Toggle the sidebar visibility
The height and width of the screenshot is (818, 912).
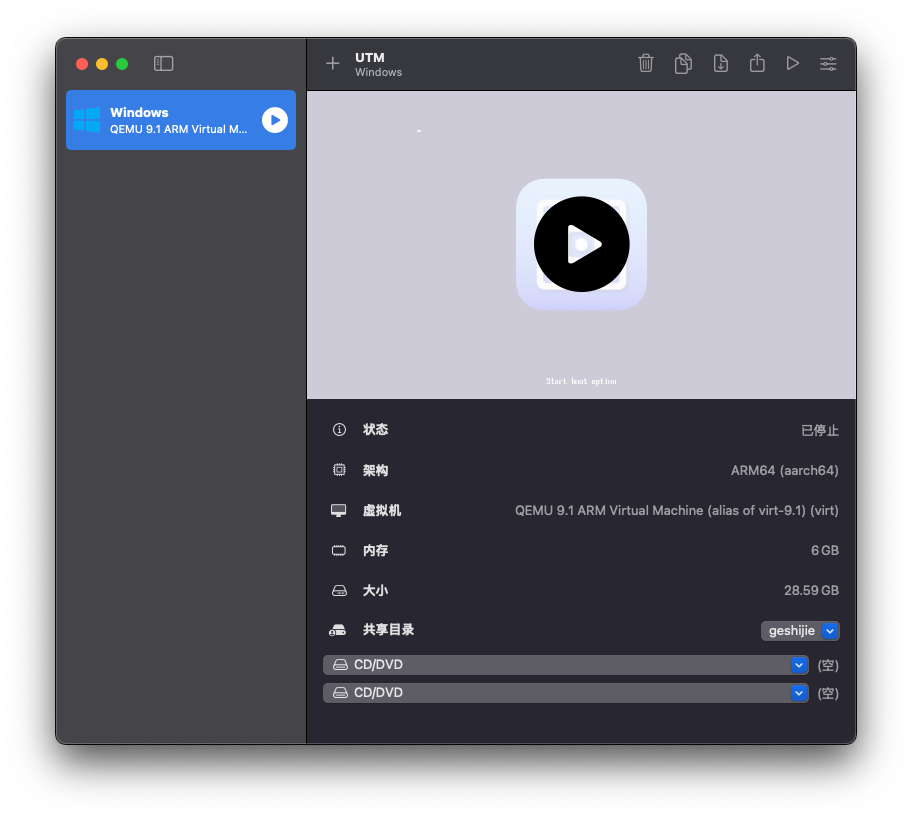(164, 64)
